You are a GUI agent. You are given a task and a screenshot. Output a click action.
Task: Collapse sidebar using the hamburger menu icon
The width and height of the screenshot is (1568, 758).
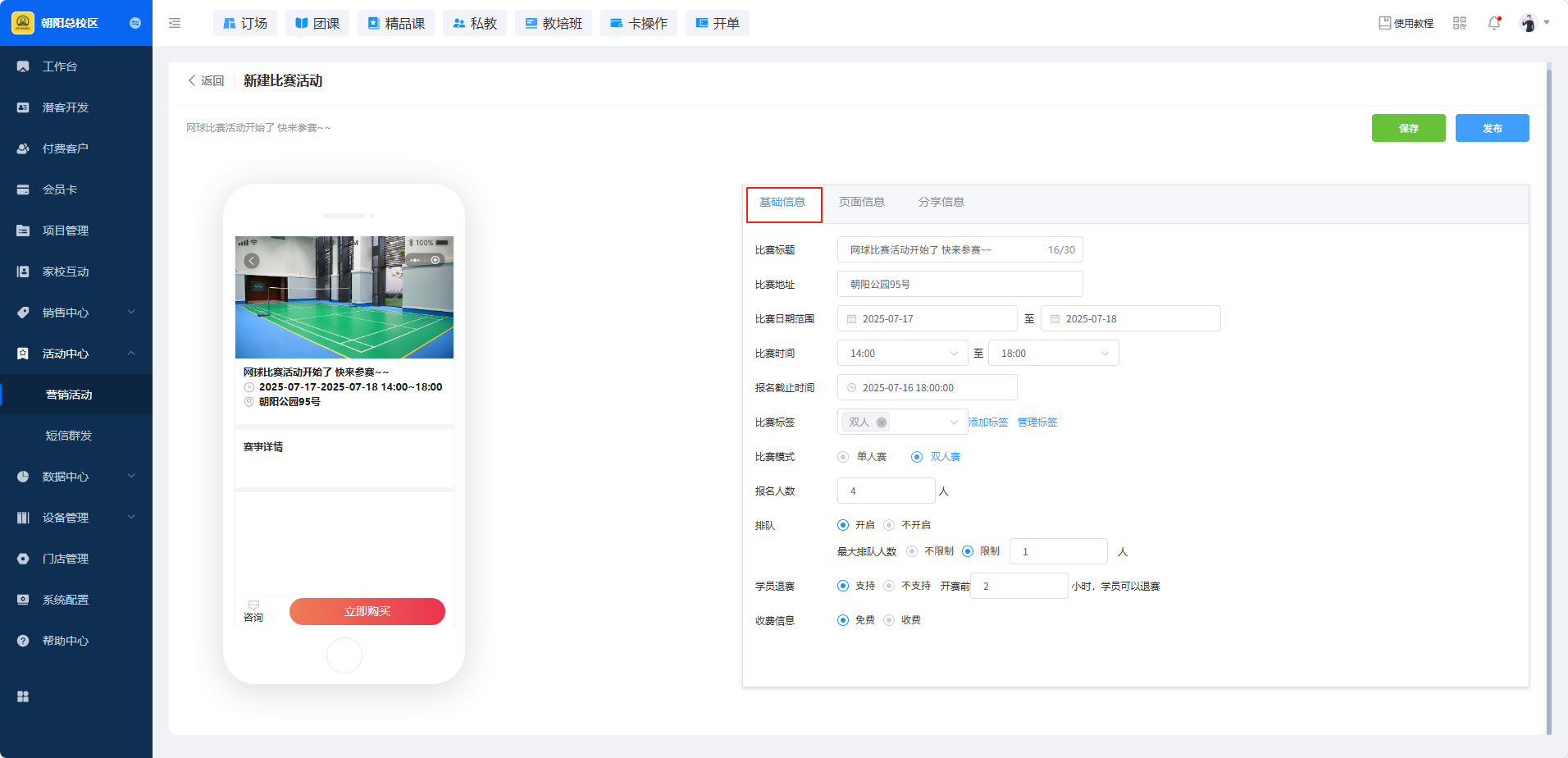pos(175,24)
